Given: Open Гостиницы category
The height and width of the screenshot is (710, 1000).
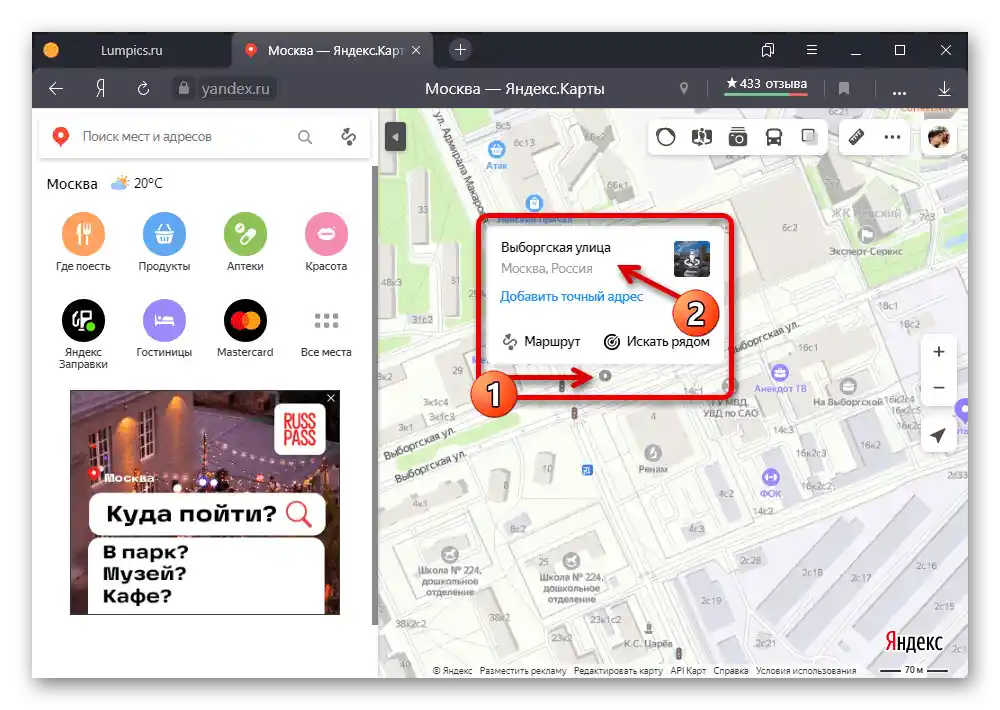Looking at the screenshot, I should click(x=164, y=329).
